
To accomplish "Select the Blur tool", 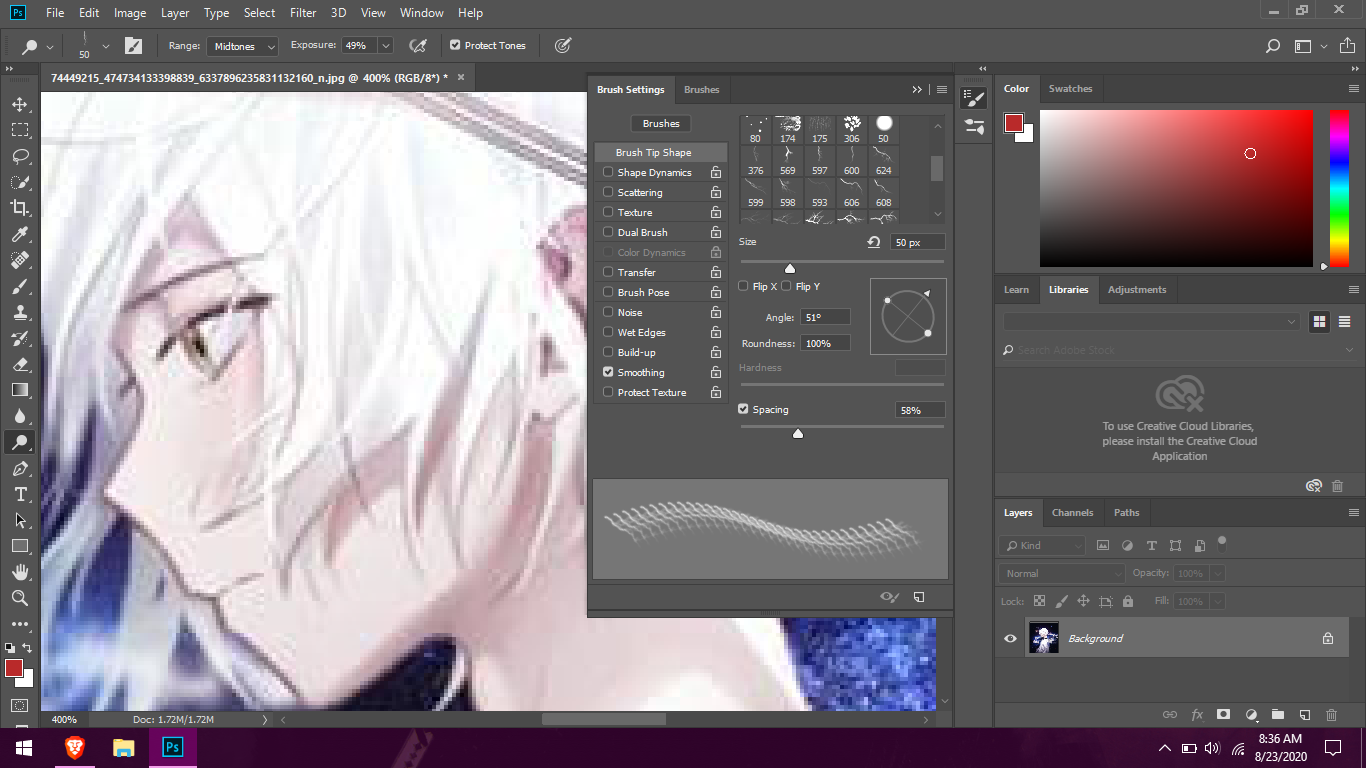I will [19, 416].
